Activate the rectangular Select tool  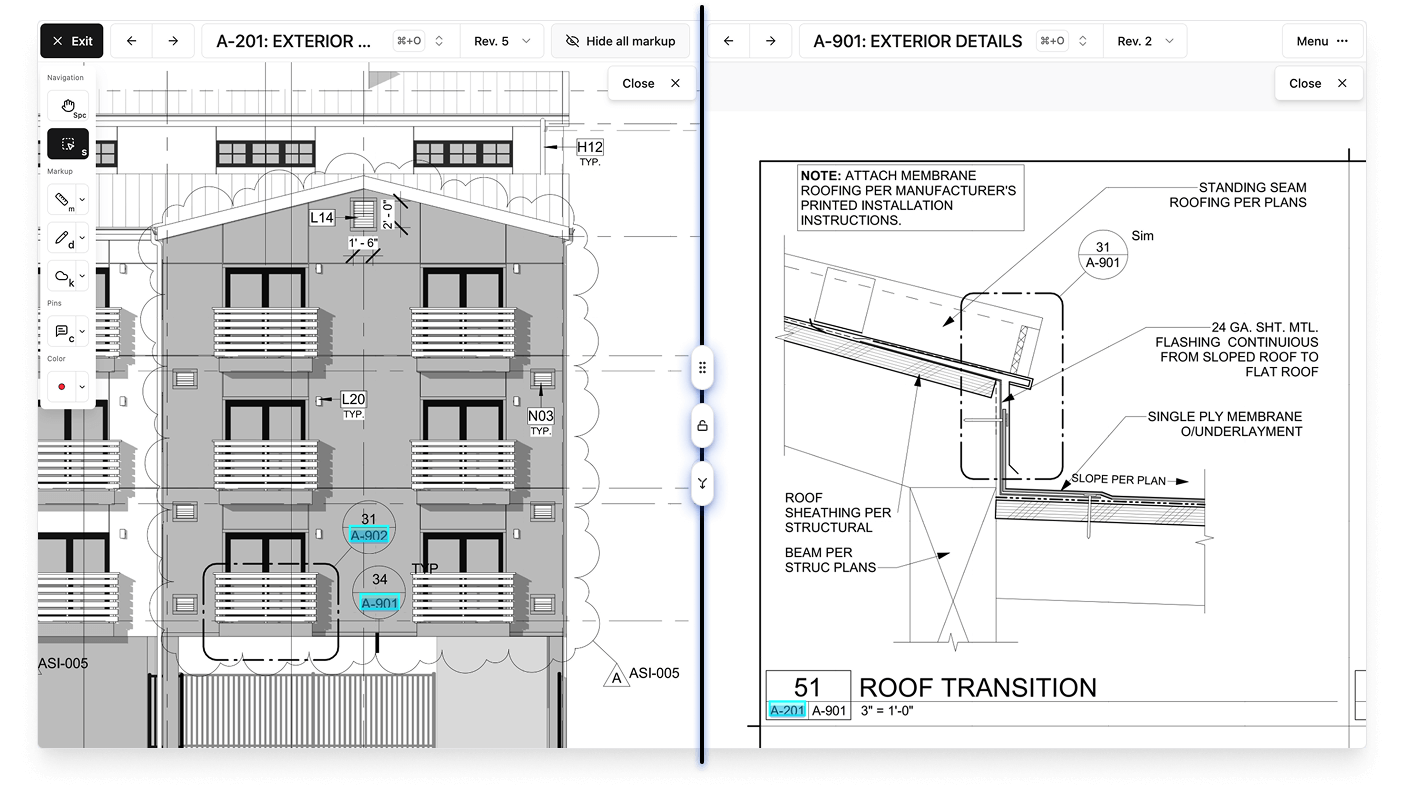coord(66,143)
